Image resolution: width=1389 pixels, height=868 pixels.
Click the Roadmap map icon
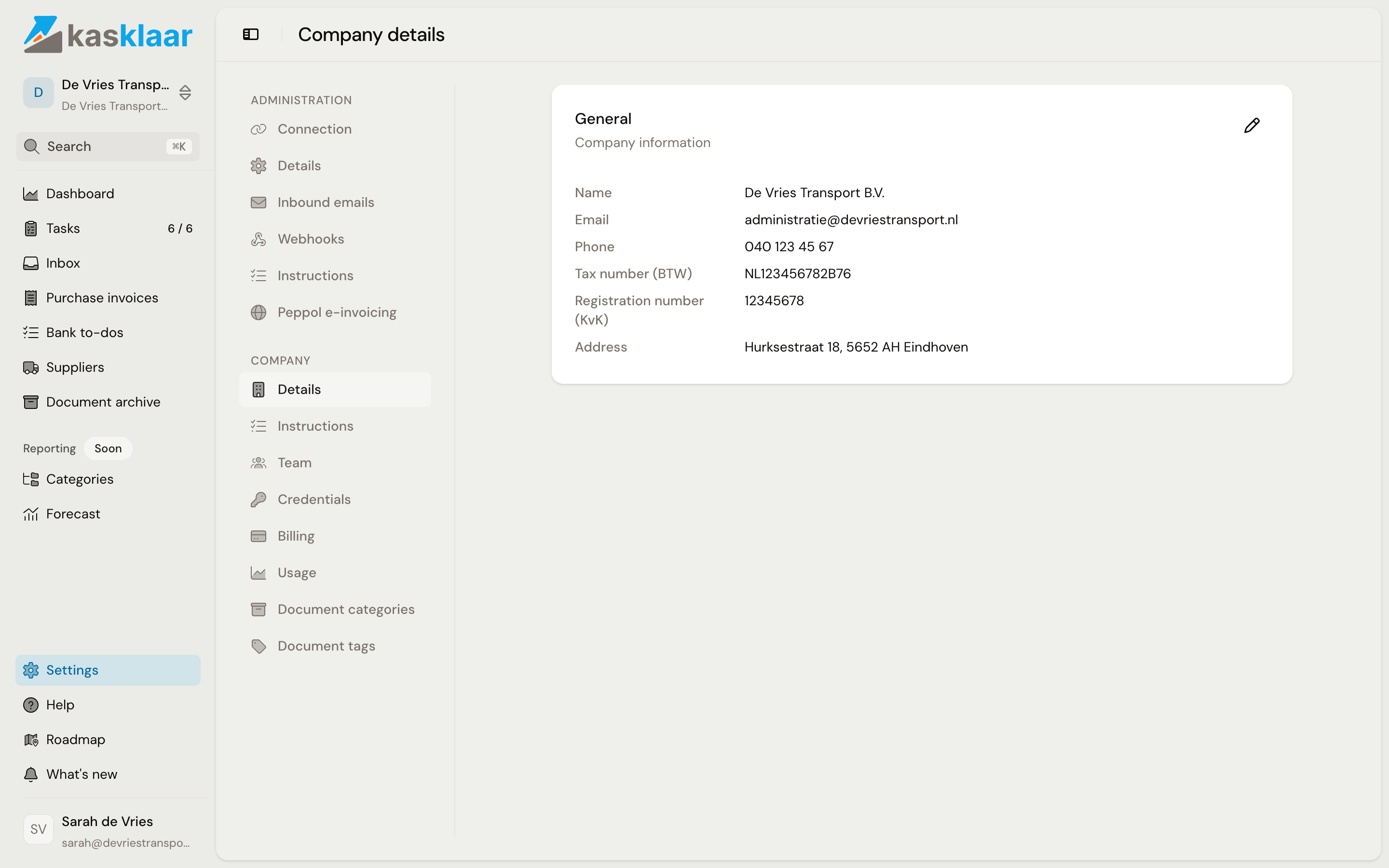tap(30, 739)
